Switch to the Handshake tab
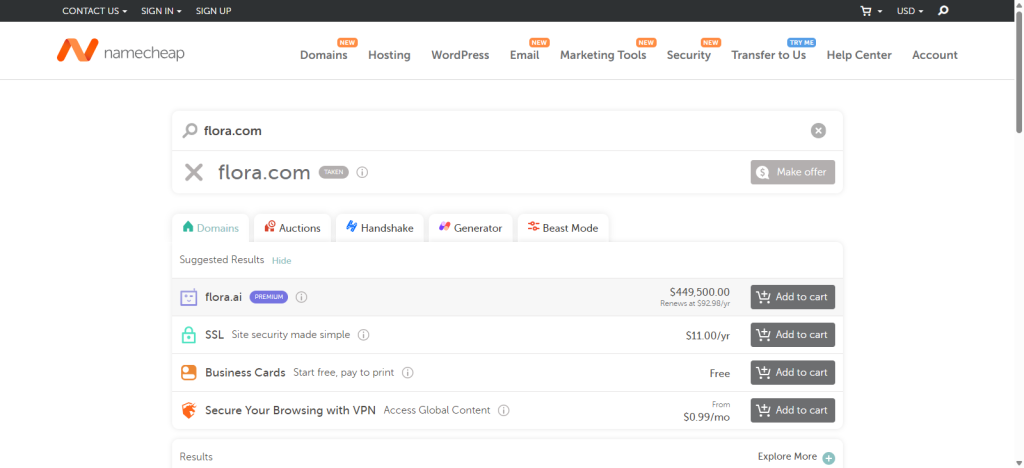The height and width of the screenshot is (468, 1024). tap(379, 228)
